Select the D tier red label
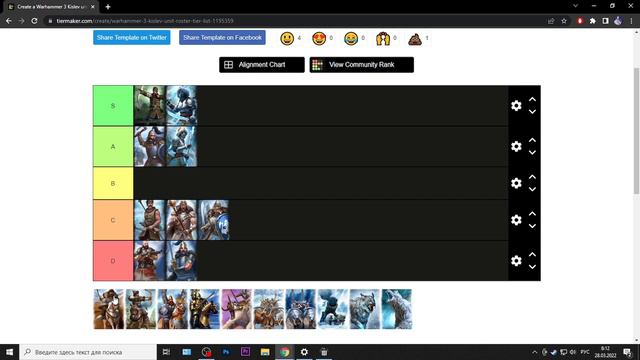The image size is (640, 360). coord(113,261)
